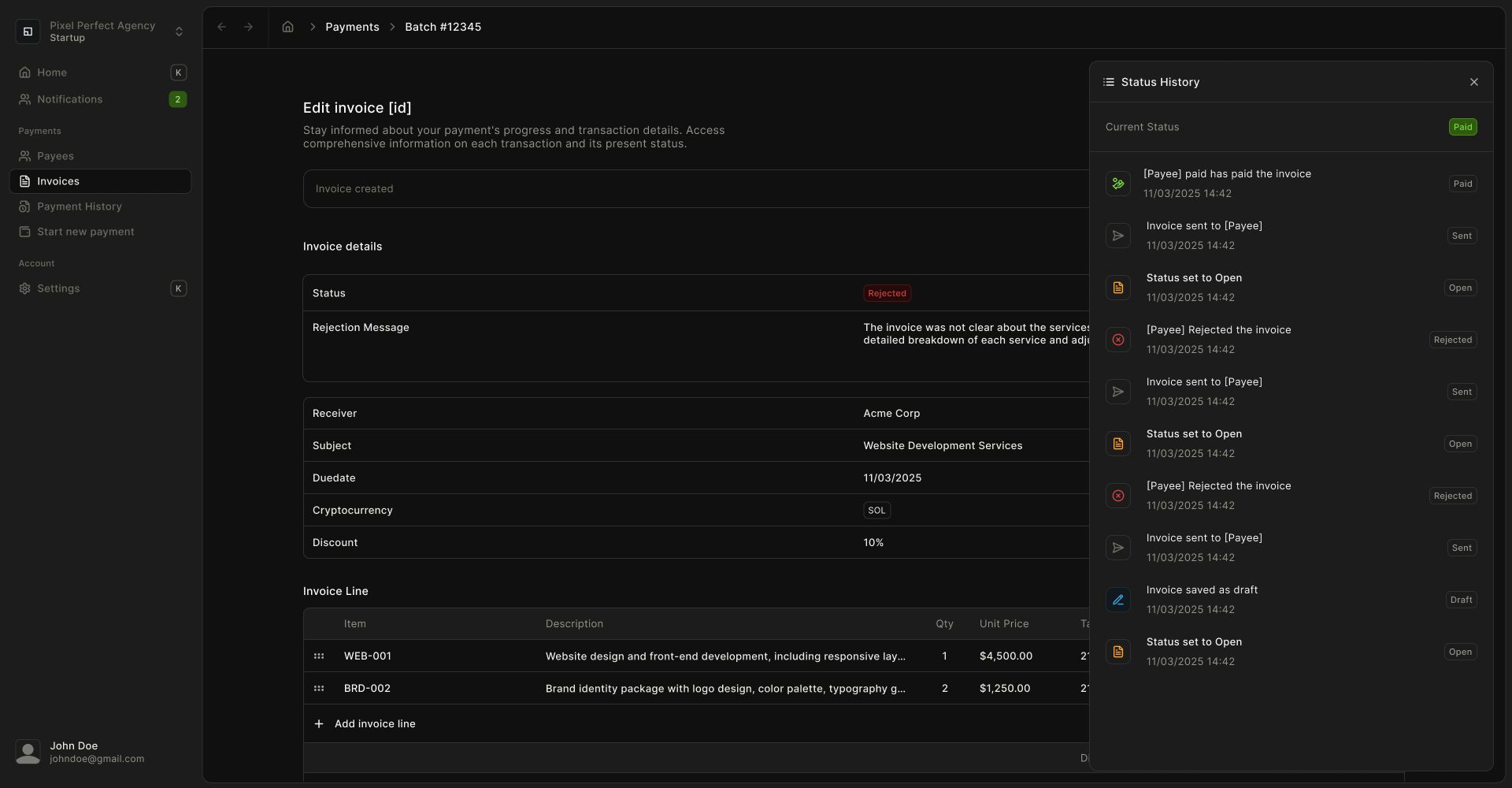Click the John Doe avatar image
The height and width of the screenshot is (788, 1512).
(28, 753)
